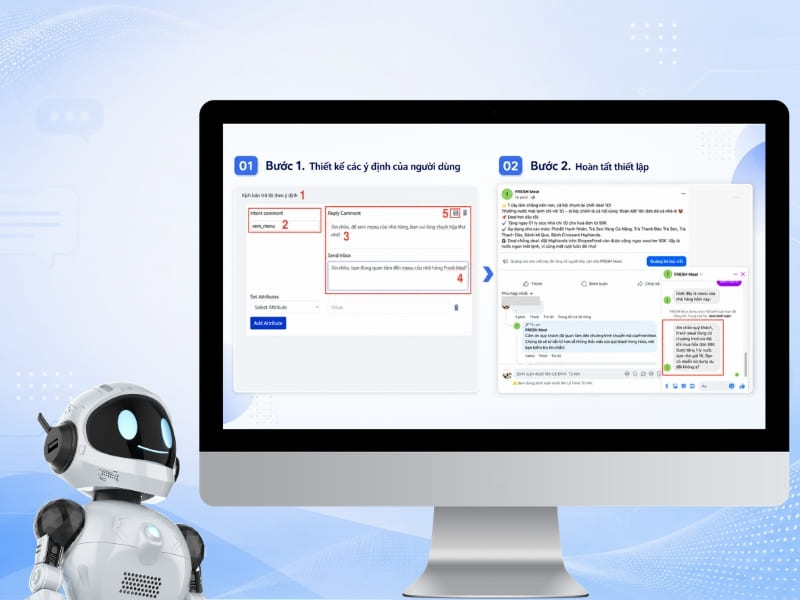This screenshot has height=600, width=800.
Task: Open the post options menu on FRESH Meal post
Action: (683, 193)
